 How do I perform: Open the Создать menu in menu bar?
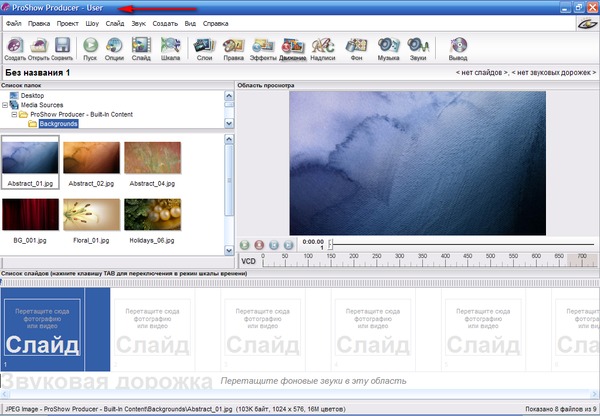pyautogui.click(x=165, y=23)
